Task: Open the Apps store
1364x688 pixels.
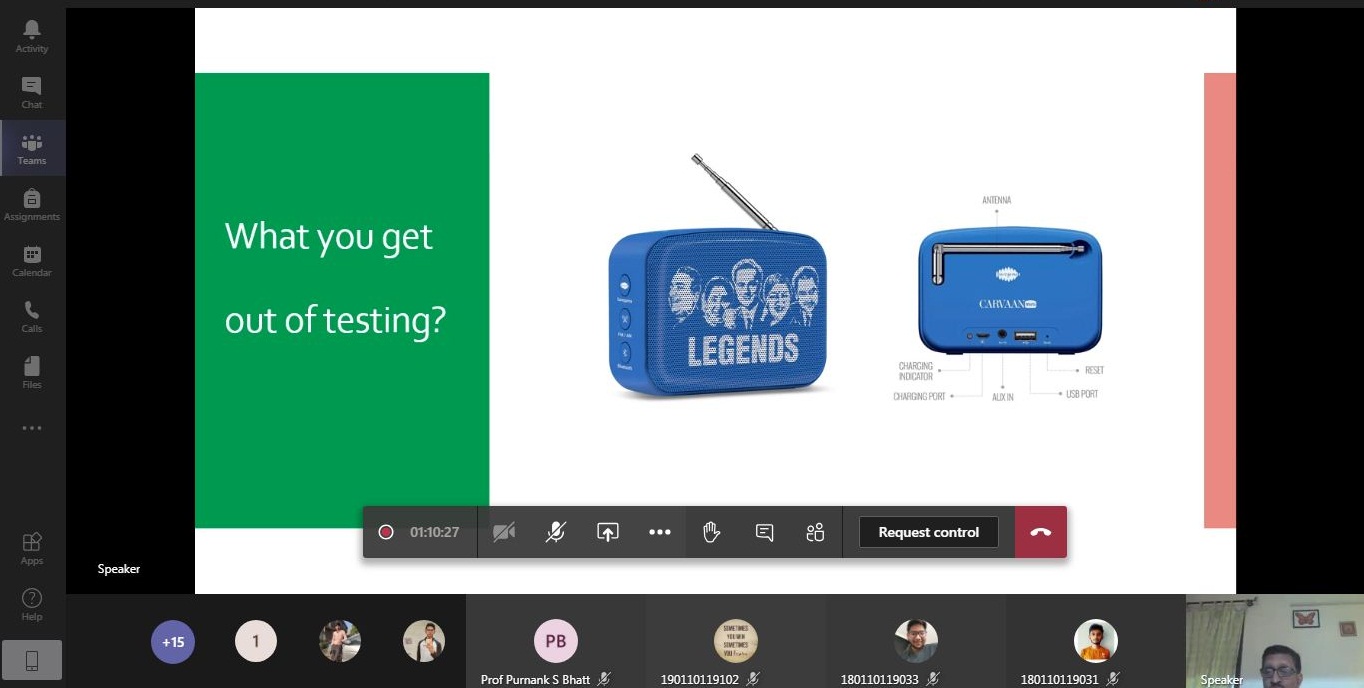Action: point(32,548)
